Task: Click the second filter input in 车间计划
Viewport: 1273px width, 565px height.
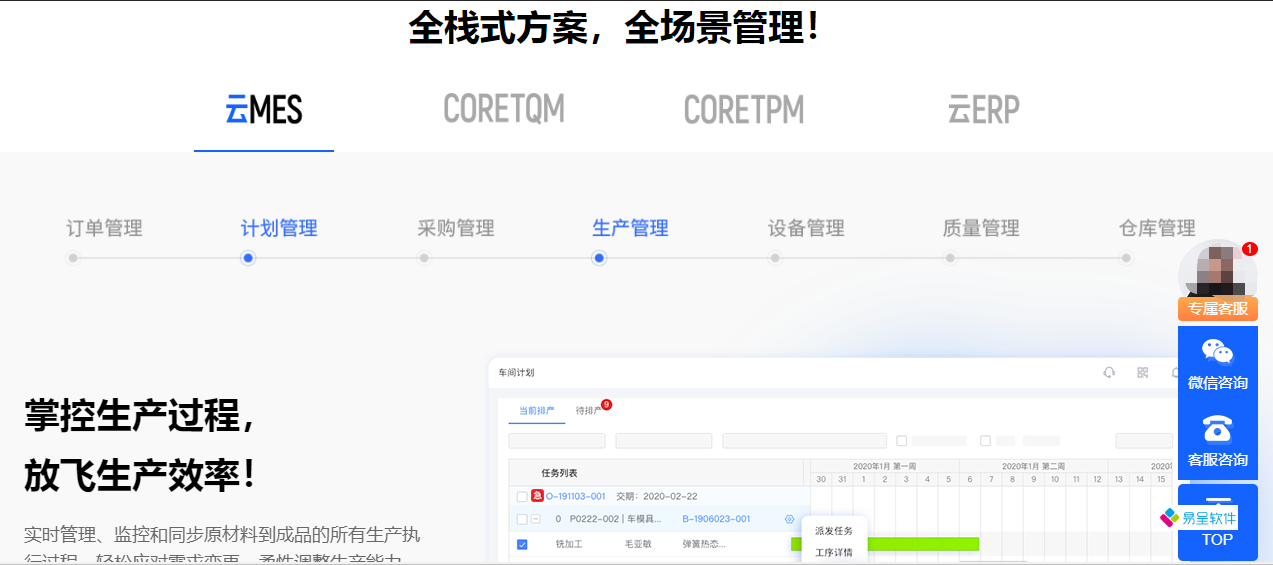Action: point(664,441)
